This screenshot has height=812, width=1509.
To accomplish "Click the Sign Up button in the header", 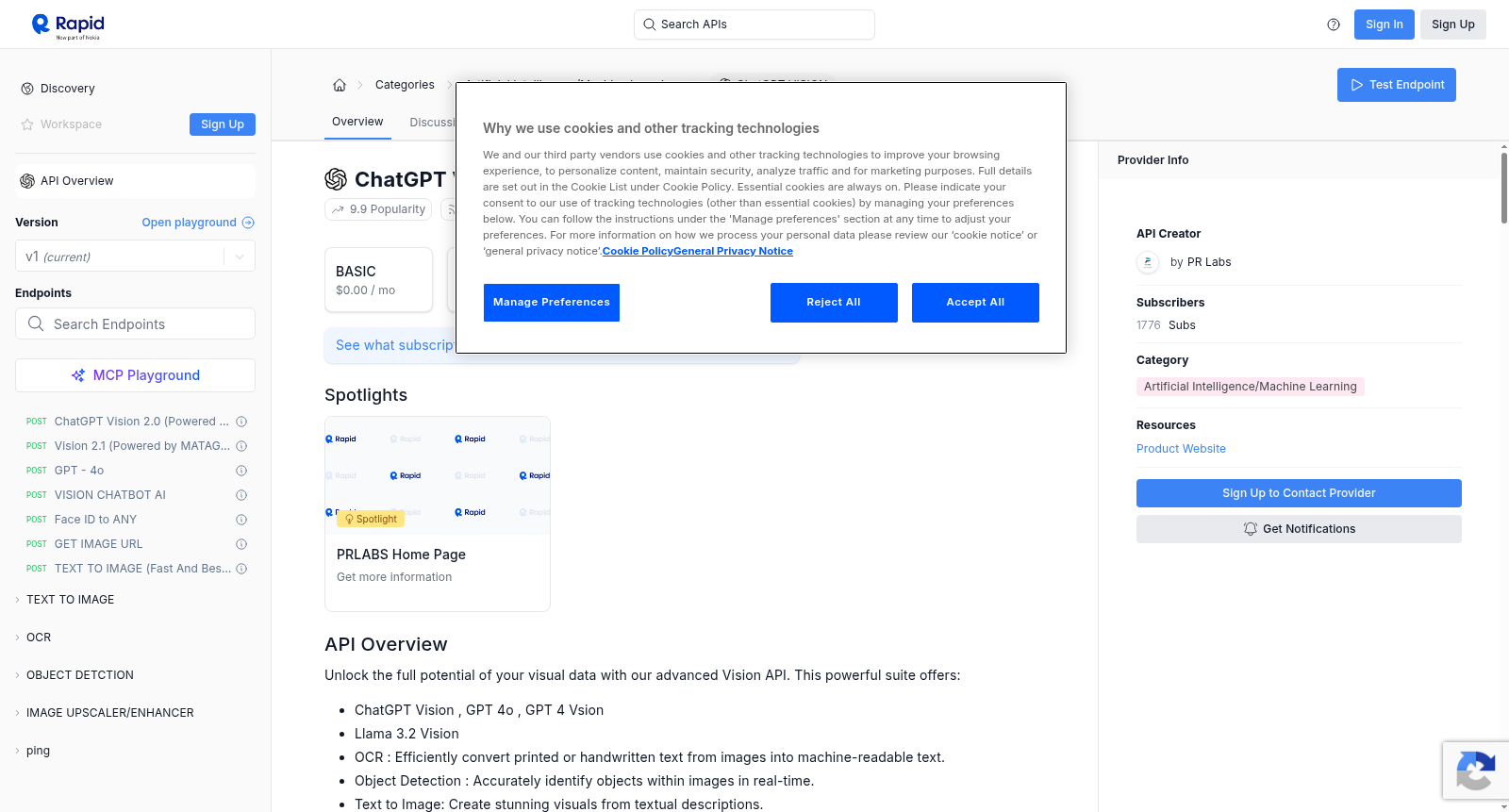I will (1453, 25).
